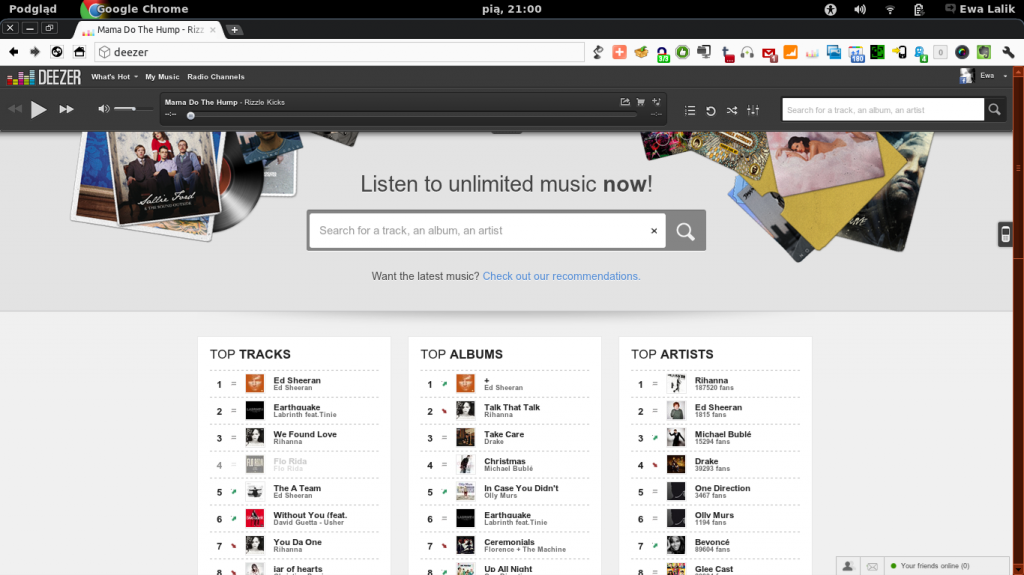Go to the Chrome home page
1024x575 pixels.
pyautogui.click(x=79, y=52)
